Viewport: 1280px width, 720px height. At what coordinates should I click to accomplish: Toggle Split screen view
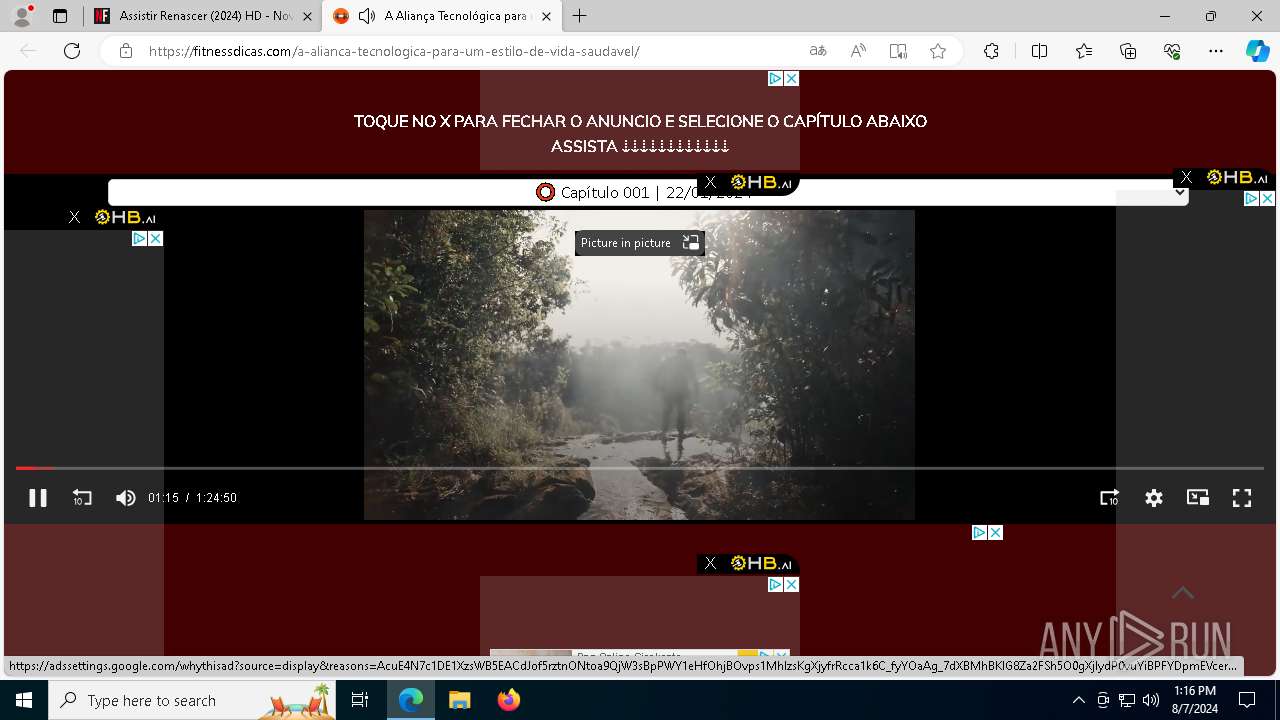[x=1039, y=51]
